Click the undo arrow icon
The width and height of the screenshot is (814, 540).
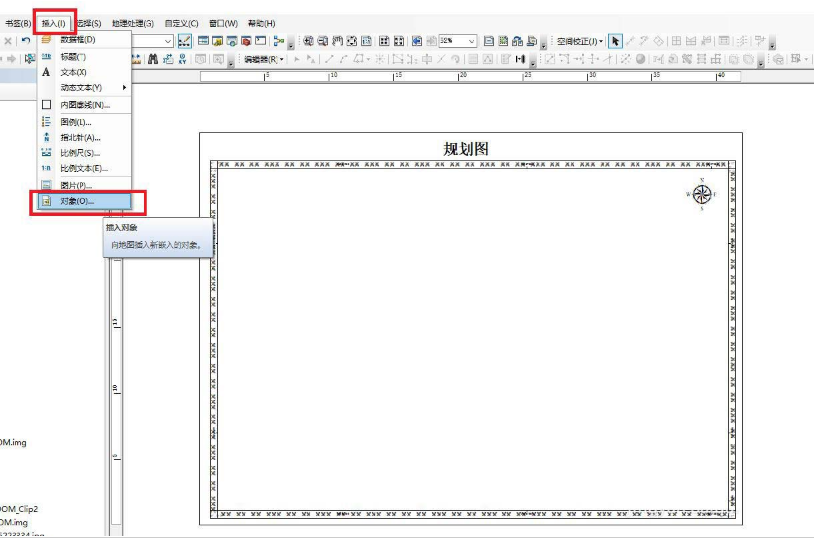25,40
